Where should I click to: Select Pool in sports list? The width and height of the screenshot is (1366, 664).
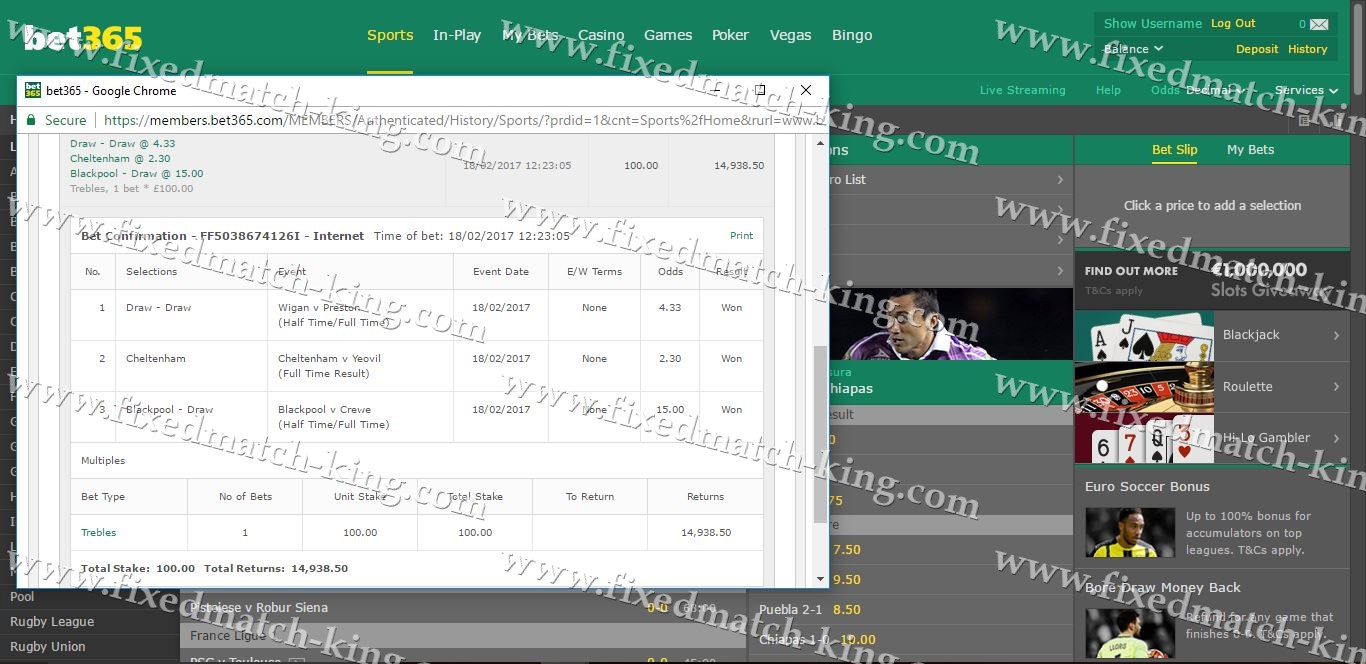[x=22, y=597]
